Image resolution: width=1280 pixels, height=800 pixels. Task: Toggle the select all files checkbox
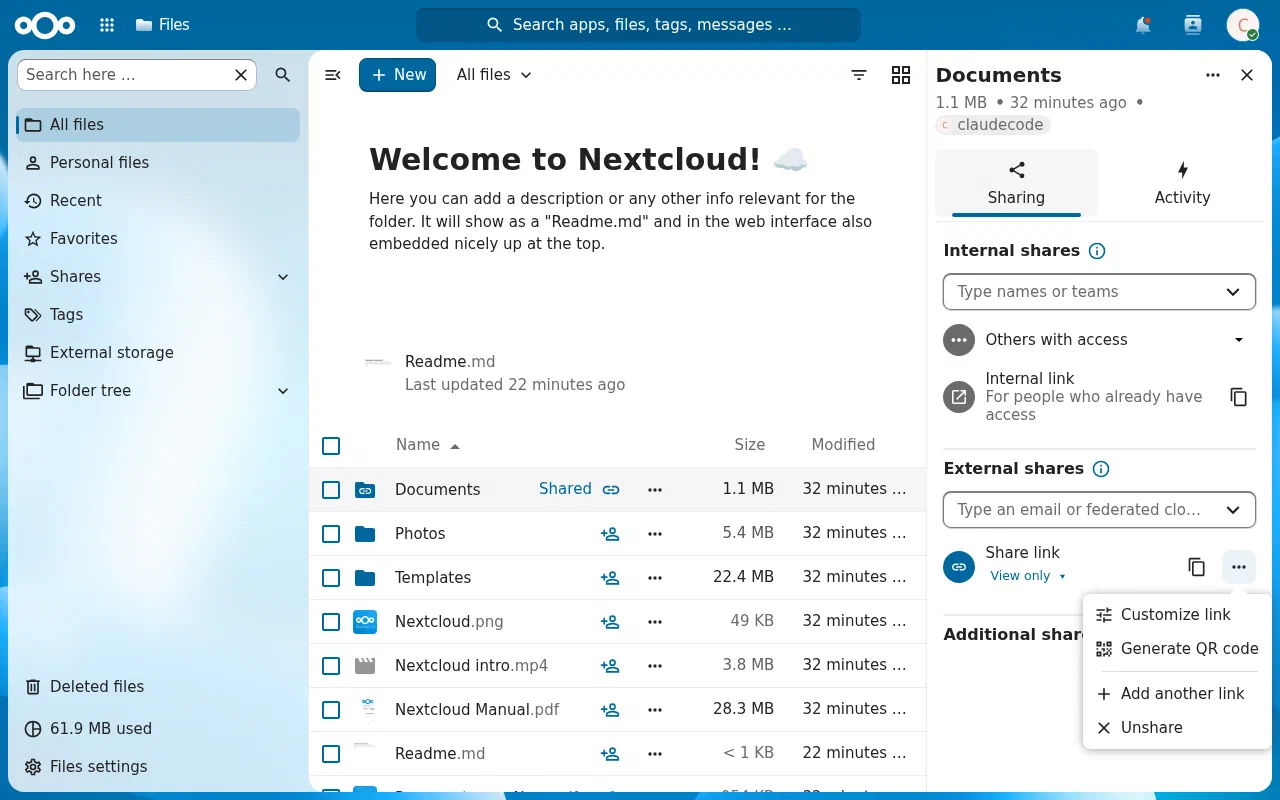pyautogui.click(x=331, y=446)
